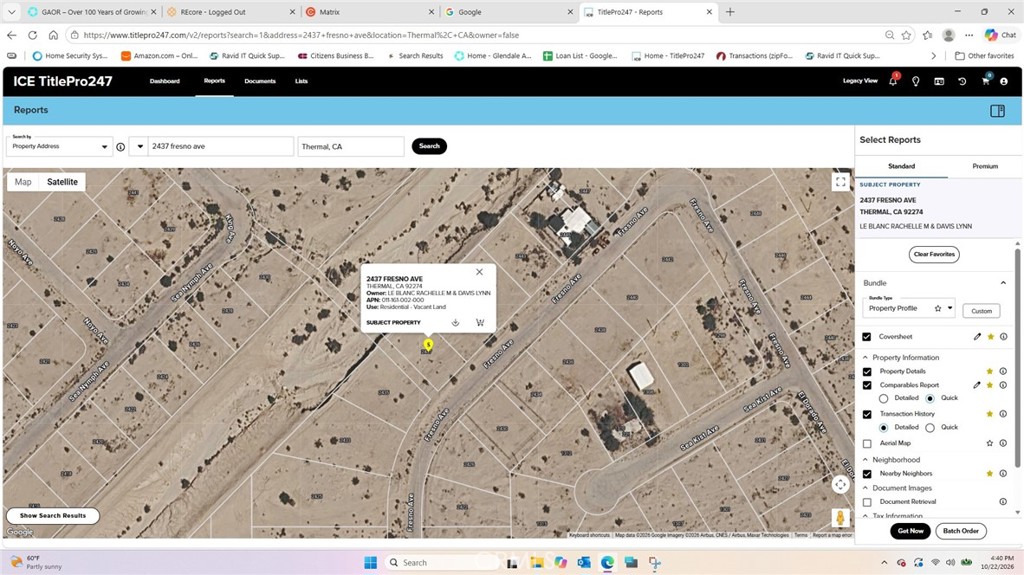Open Microsoft Edge from the taskbar
Screen dimensions: 1024x575
[607, 563]
